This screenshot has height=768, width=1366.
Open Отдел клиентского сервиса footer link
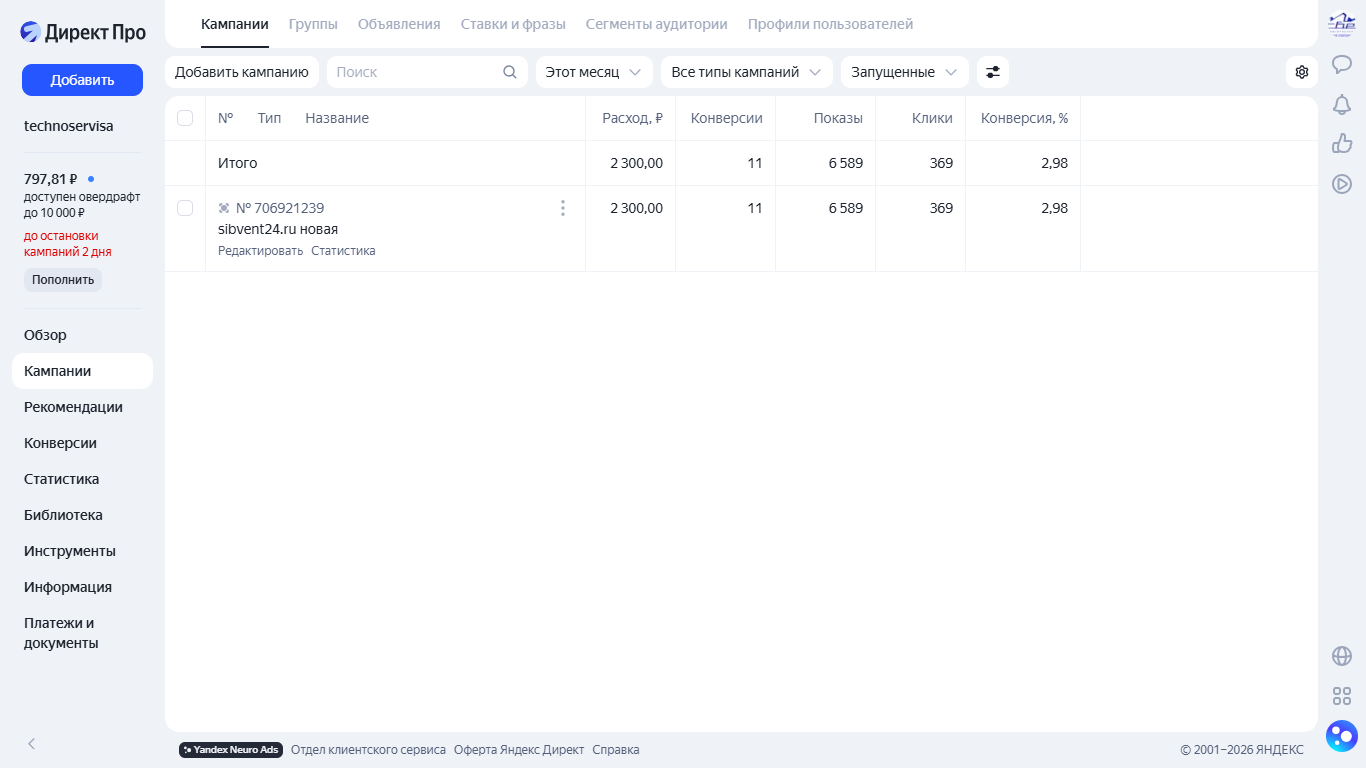click(x=369, y=750)
